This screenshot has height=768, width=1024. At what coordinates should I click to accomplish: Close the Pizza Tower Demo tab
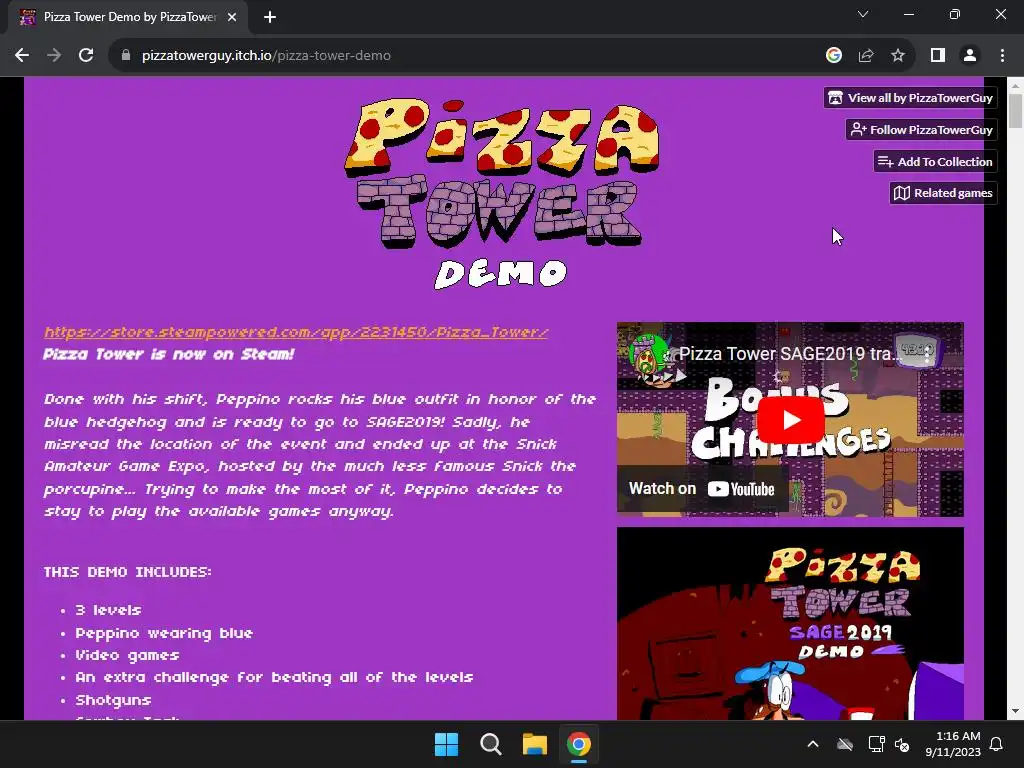(x=232, y=17)
